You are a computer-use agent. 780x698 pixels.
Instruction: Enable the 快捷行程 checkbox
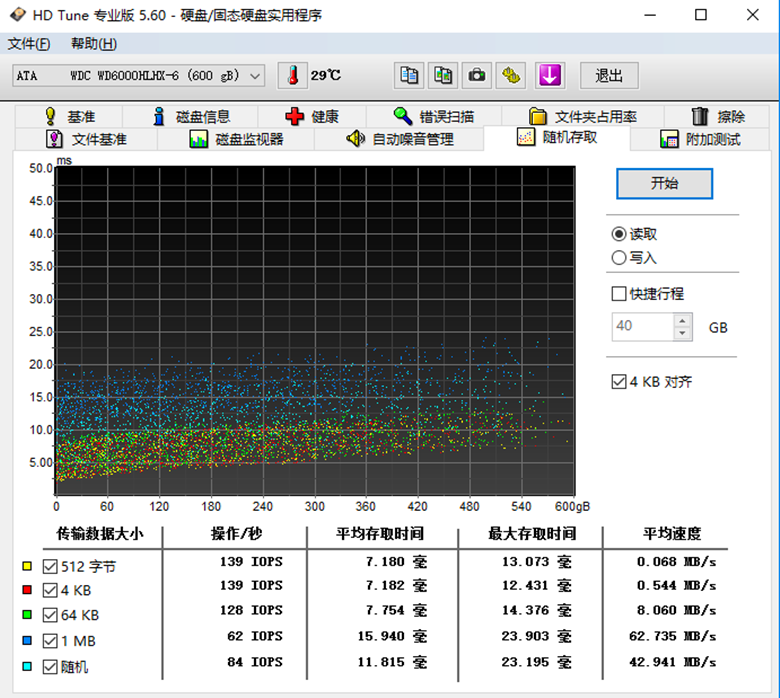[619, 294]
